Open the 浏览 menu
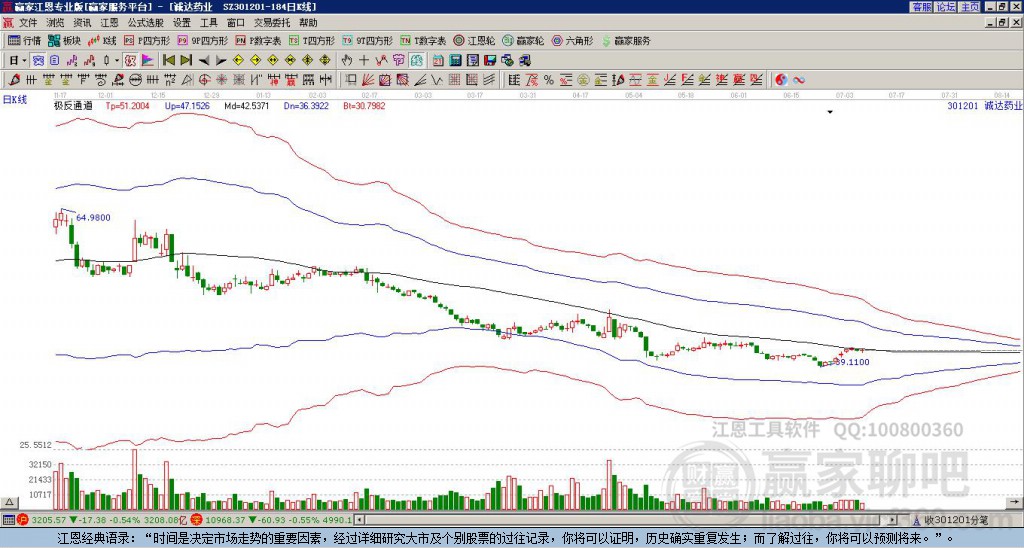Image resolution: width=1024 pixels, height=548 pixels. [x=56, y=23]
